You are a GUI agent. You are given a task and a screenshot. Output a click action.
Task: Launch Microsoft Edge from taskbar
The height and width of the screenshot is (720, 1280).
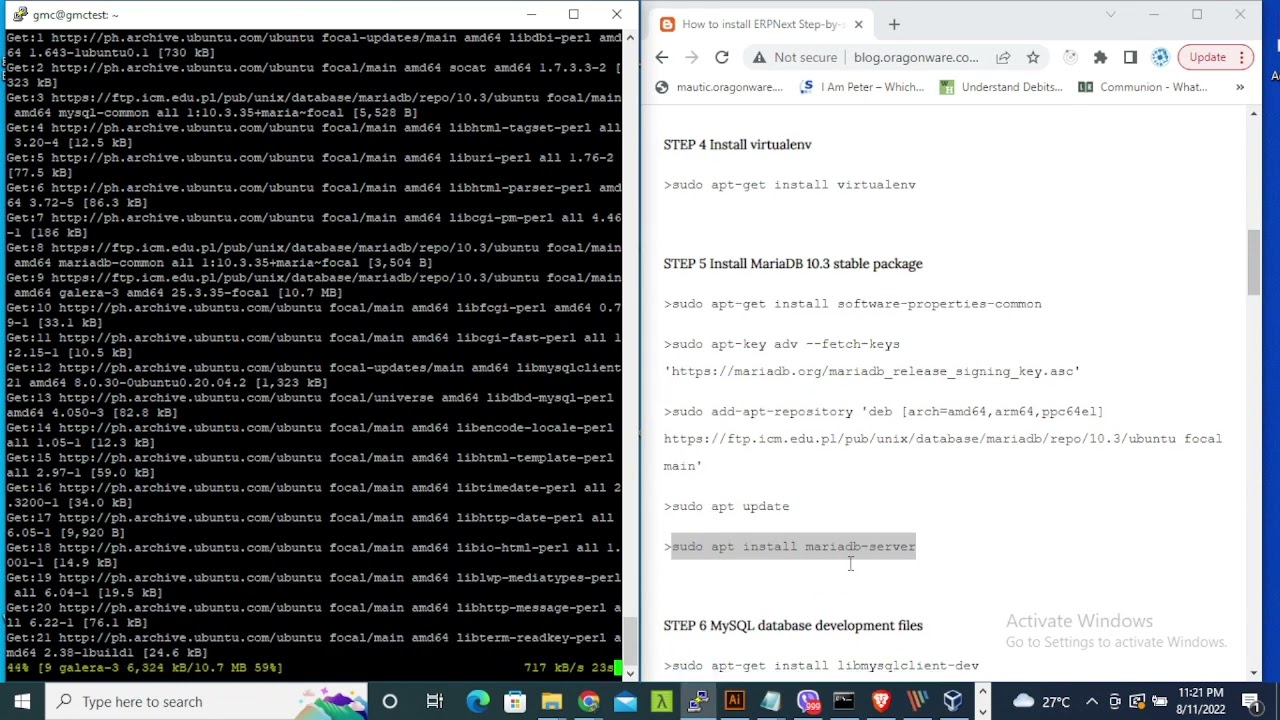click(x=478, y=701)
